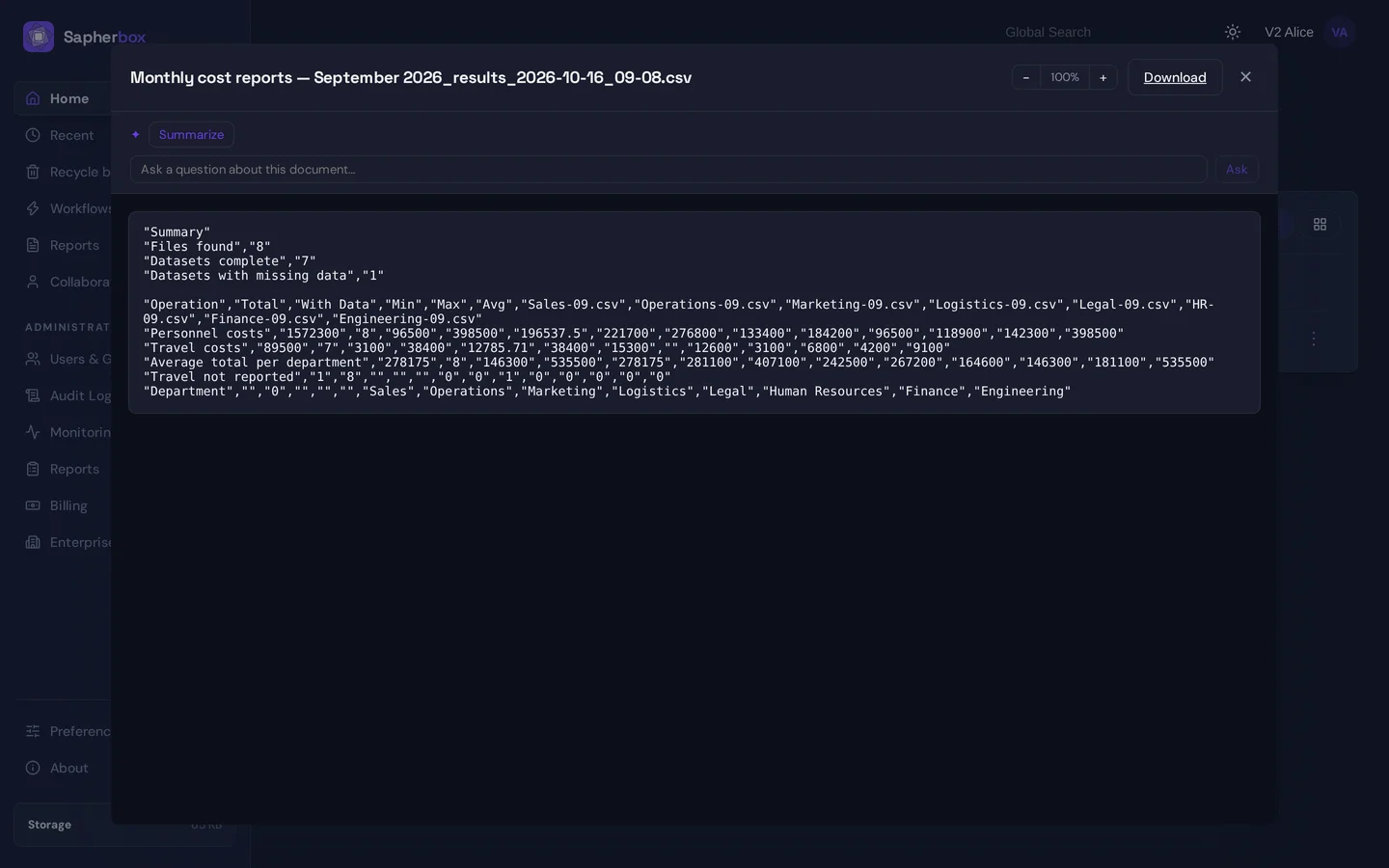Click the "Datasets with missing data" line
This screenshot has width=1389, height=868.
[x=263, y=276]
